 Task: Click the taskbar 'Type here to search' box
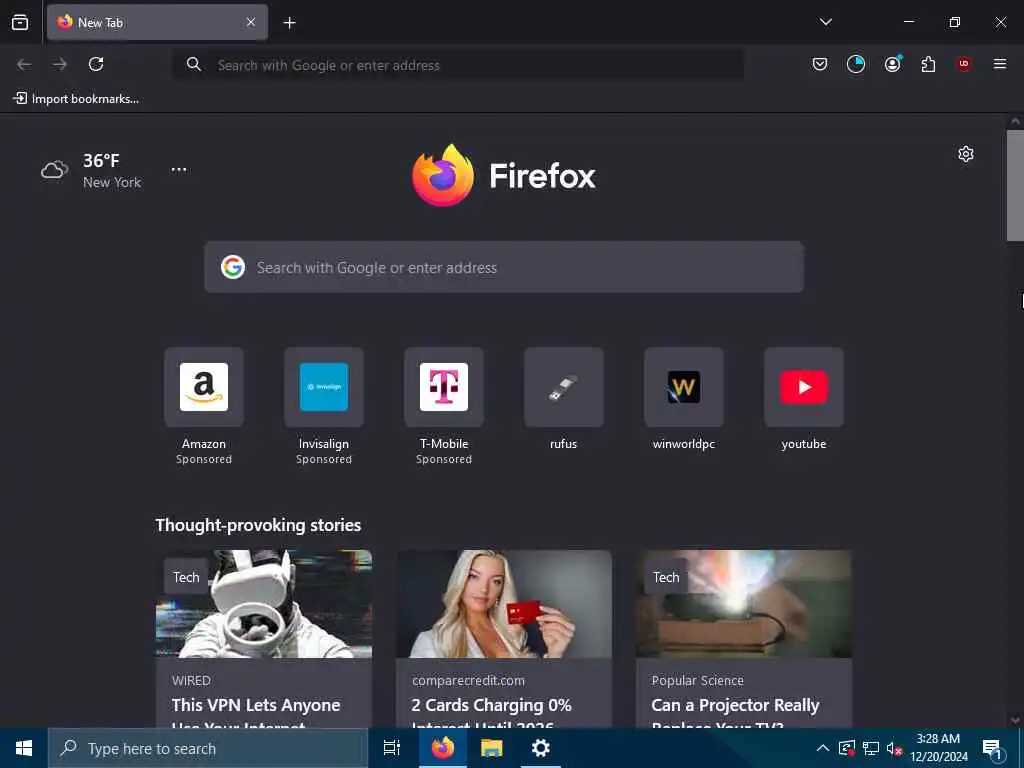(x=208, y=748)
